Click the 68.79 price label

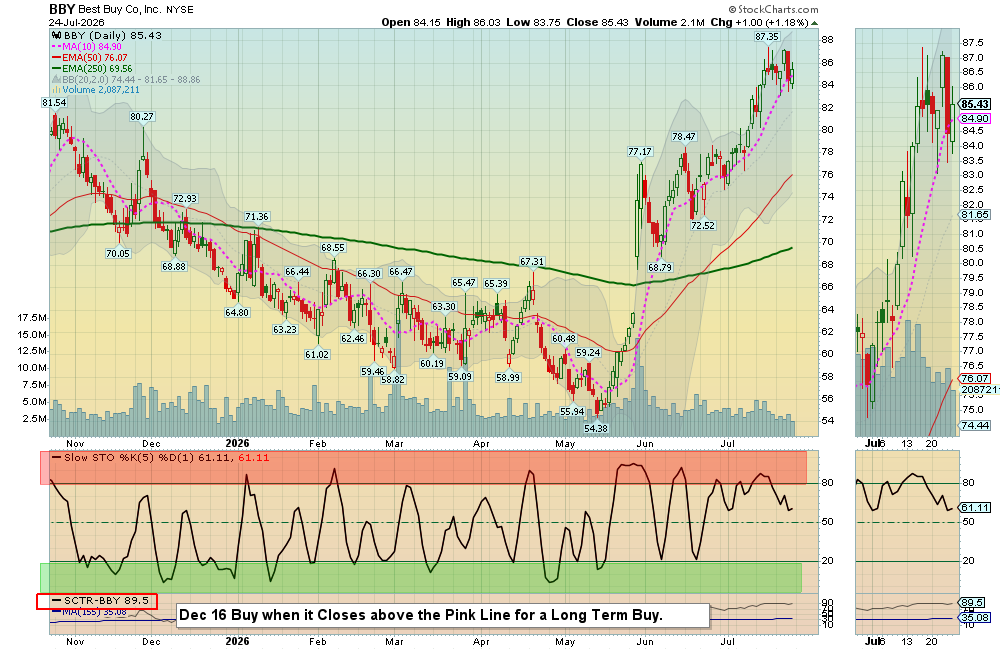[x=660, y=267]
